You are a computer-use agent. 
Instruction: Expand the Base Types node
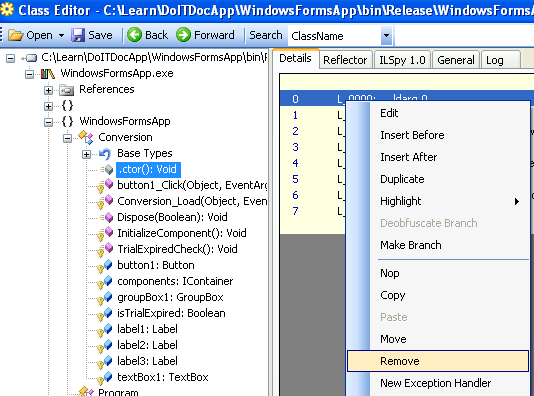click(x=87, y=154)
